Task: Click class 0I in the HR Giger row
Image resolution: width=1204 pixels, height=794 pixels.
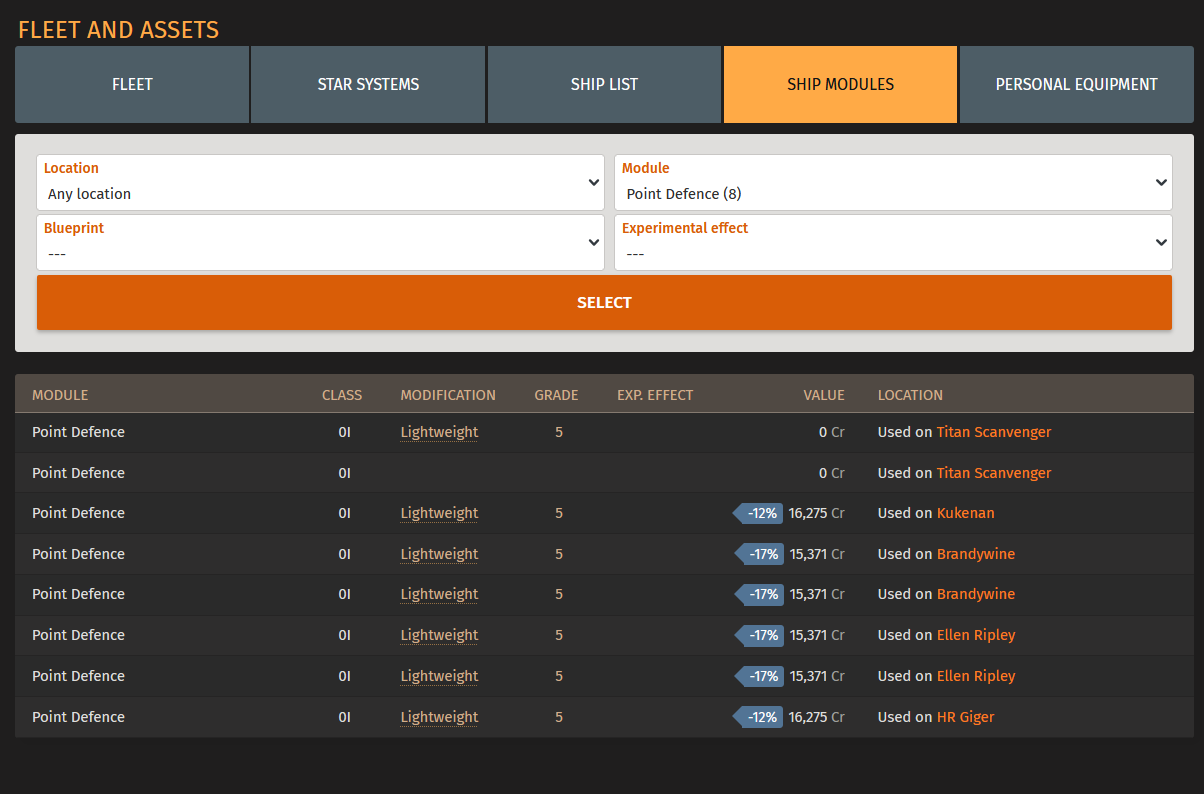Action: 344,717
